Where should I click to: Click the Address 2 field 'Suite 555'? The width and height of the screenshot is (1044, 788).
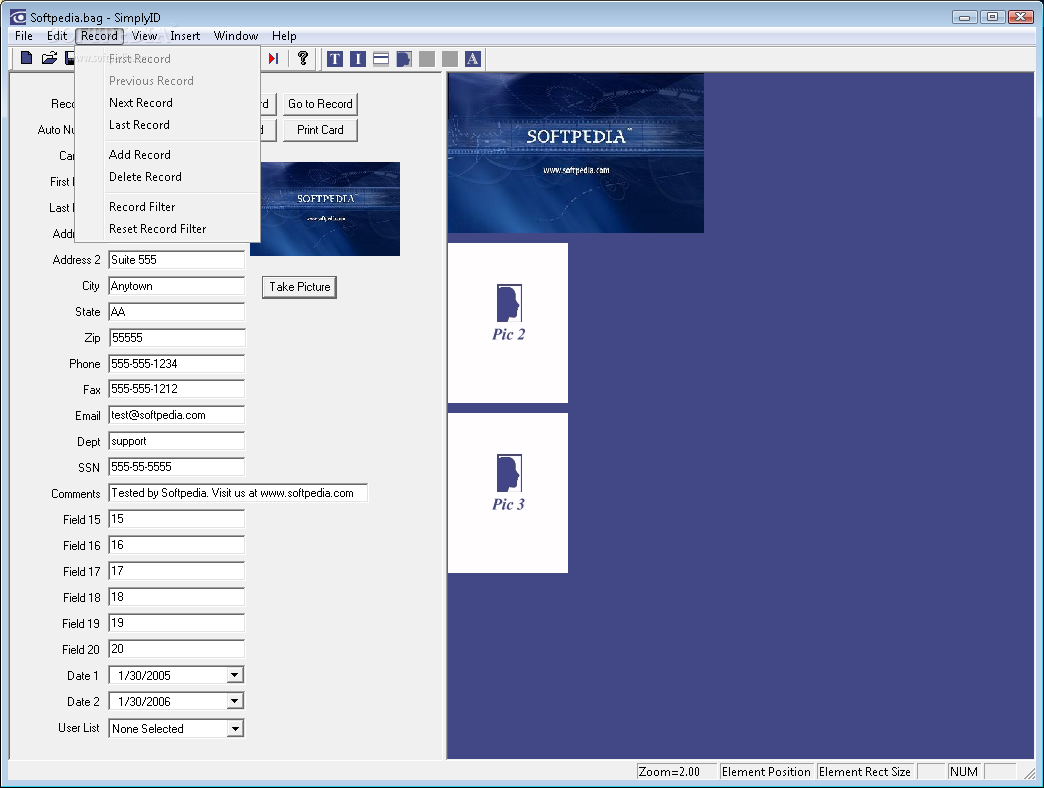click(x=176, y=260)
